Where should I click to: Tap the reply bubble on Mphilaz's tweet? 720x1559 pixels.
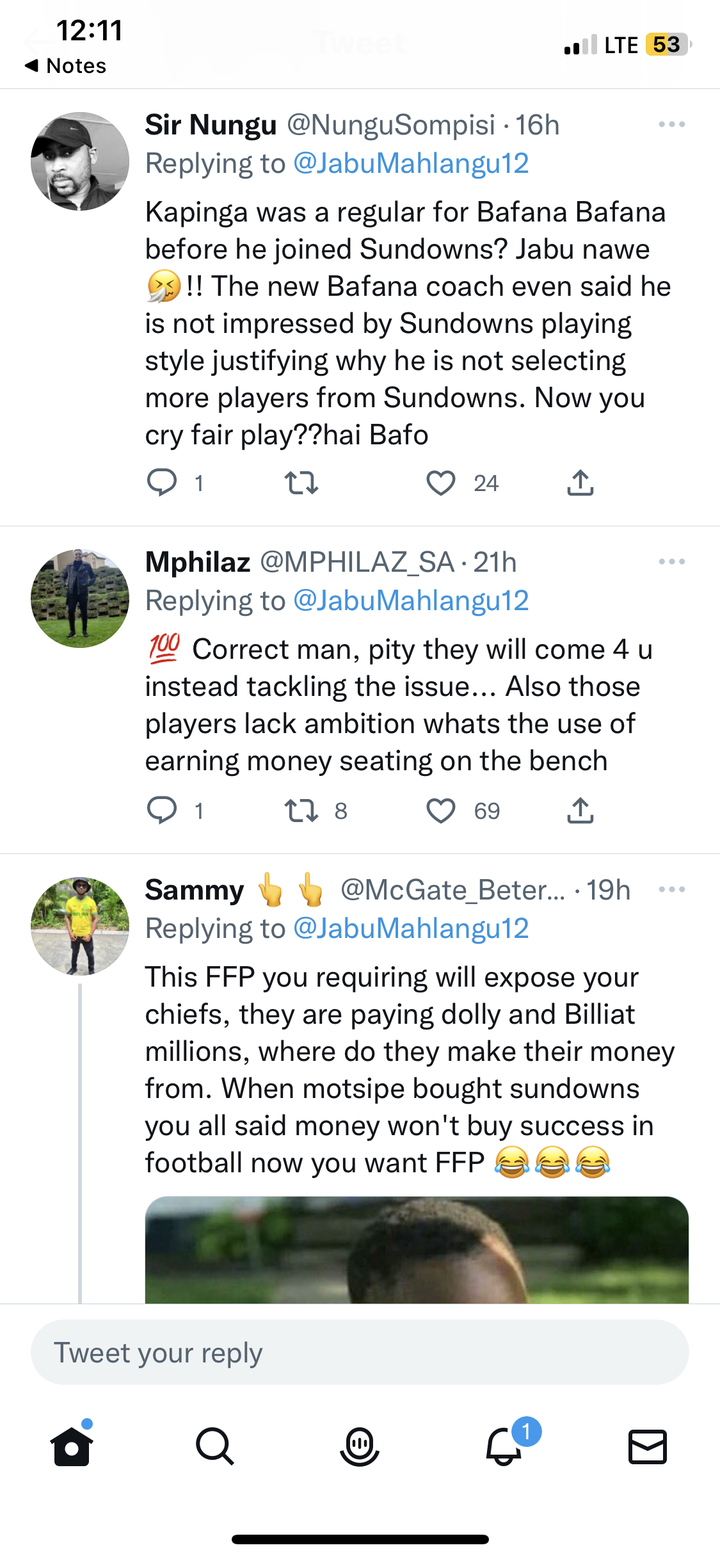pyautogui.click(x=161, y=810)
